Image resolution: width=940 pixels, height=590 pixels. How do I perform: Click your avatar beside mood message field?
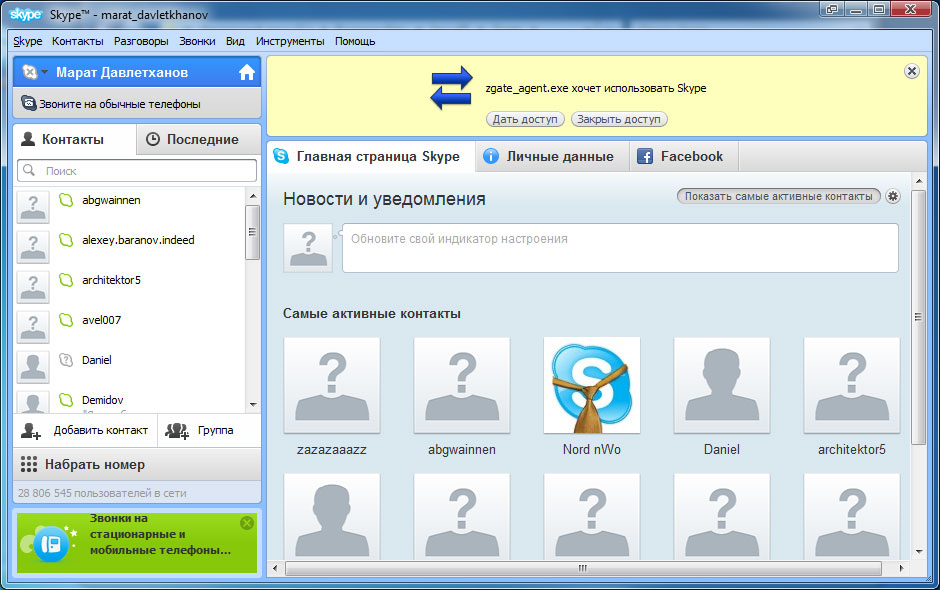[308, 248]
